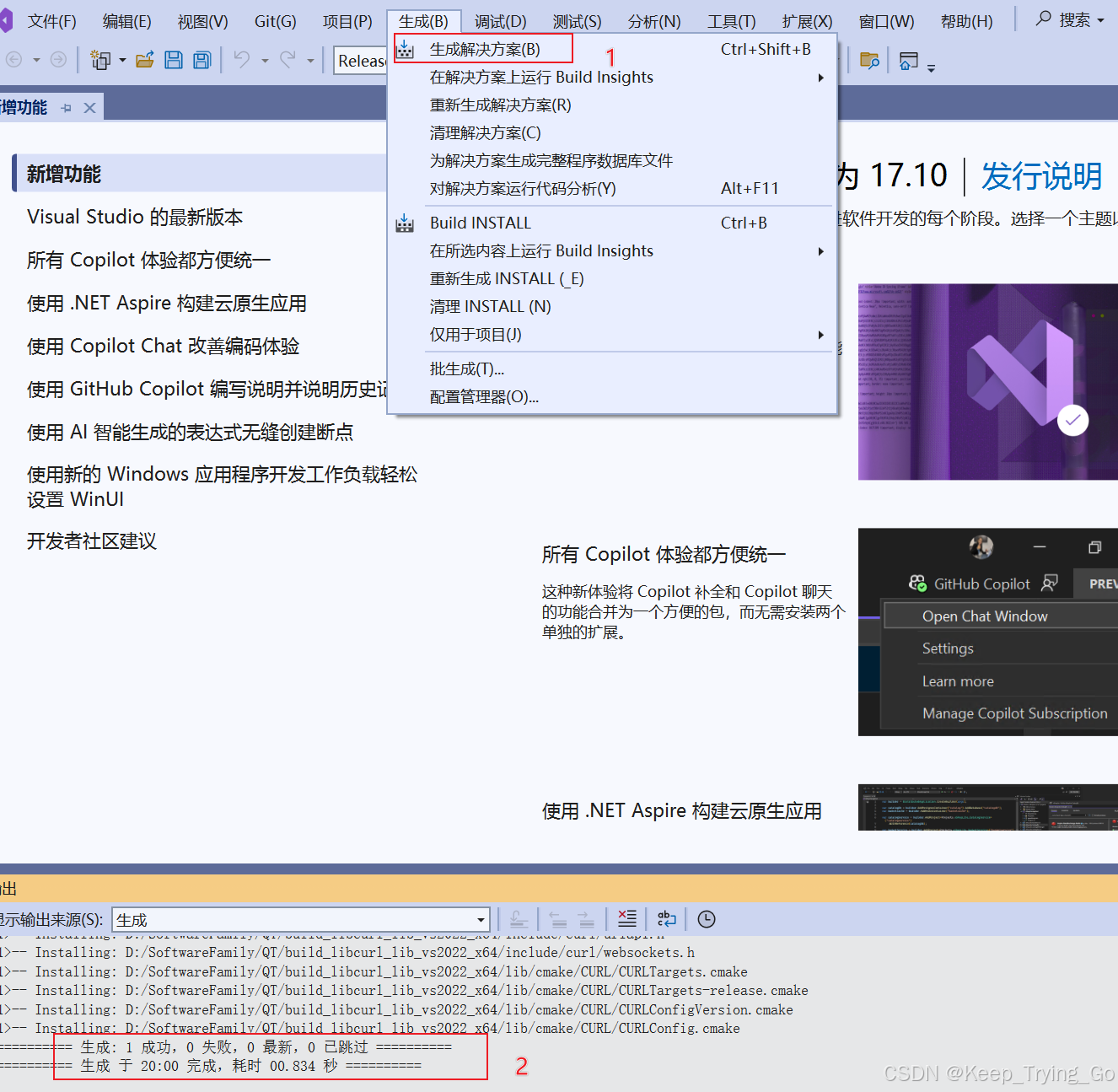Screen dimensions: 1118x1092
Task: Open the 编辑(E) menu
Action: pyautogui.click(x=127, y=21)
